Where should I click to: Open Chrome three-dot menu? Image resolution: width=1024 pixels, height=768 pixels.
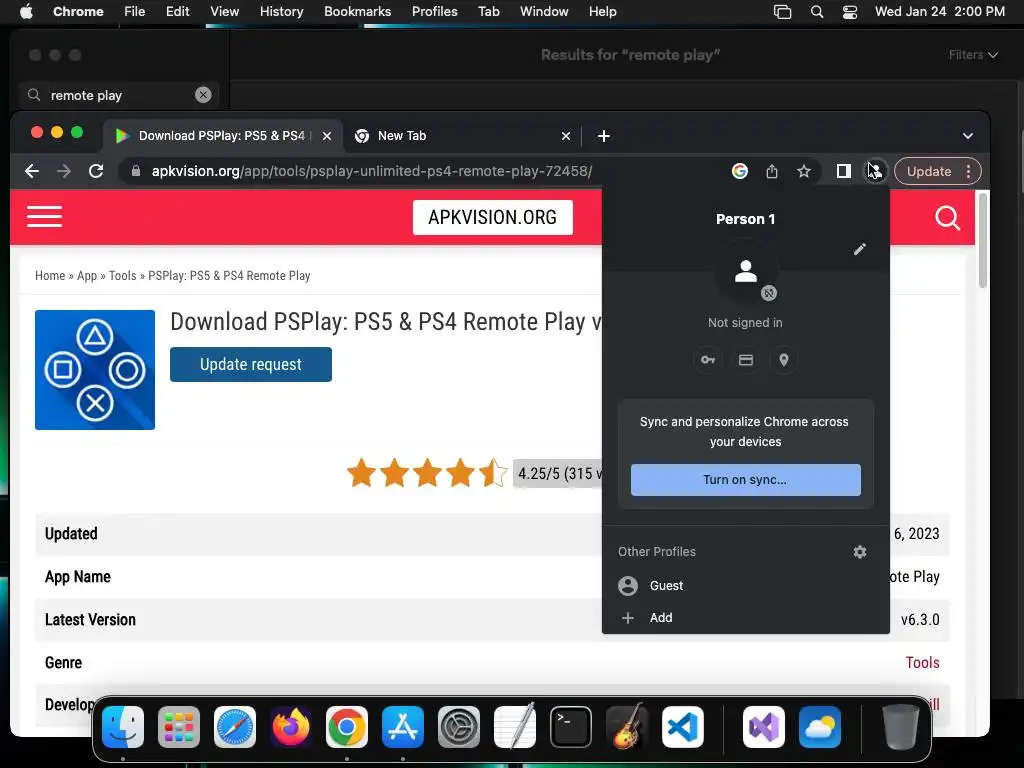[x=968, y=171]
